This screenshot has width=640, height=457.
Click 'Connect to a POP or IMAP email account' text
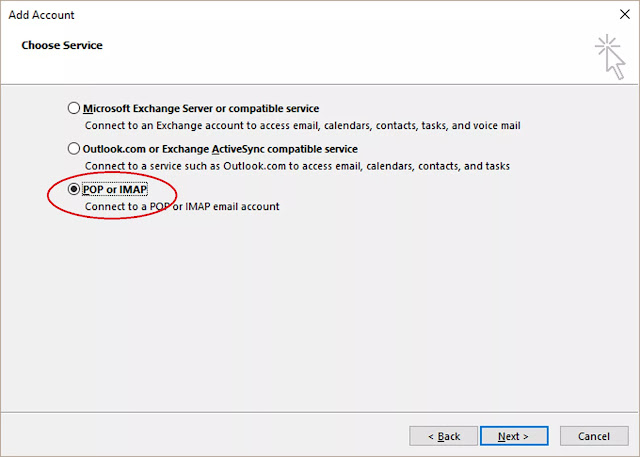pyautogui.click(x=182, y=206)
